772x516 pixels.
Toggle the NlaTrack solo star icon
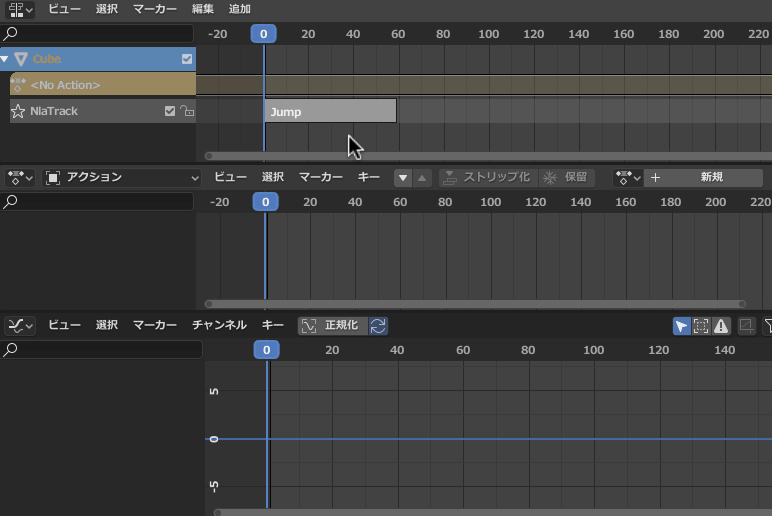pyautogui.click(x=18, y=111)
